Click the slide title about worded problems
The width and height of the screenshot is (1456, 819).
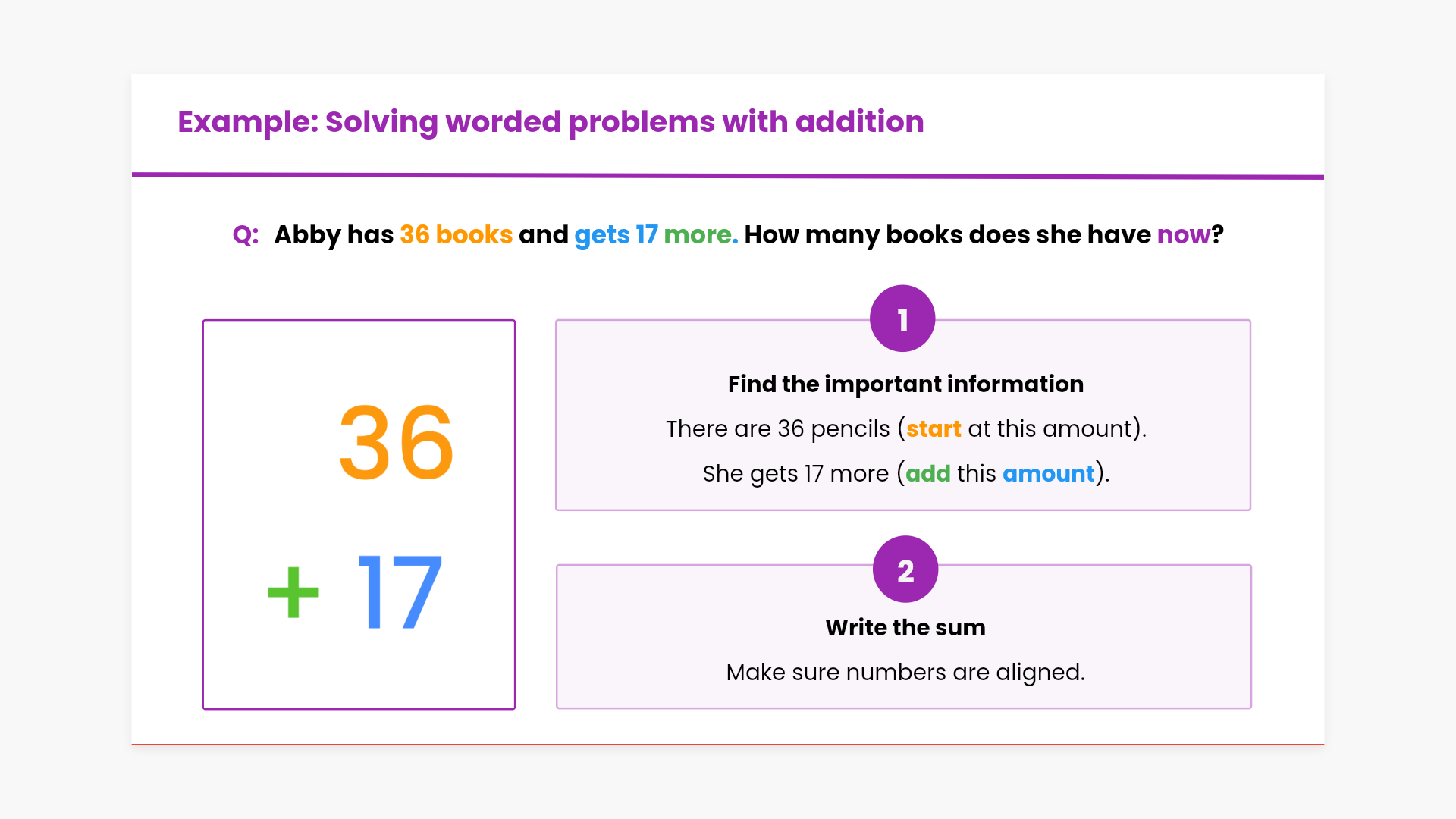coord(551,122)
